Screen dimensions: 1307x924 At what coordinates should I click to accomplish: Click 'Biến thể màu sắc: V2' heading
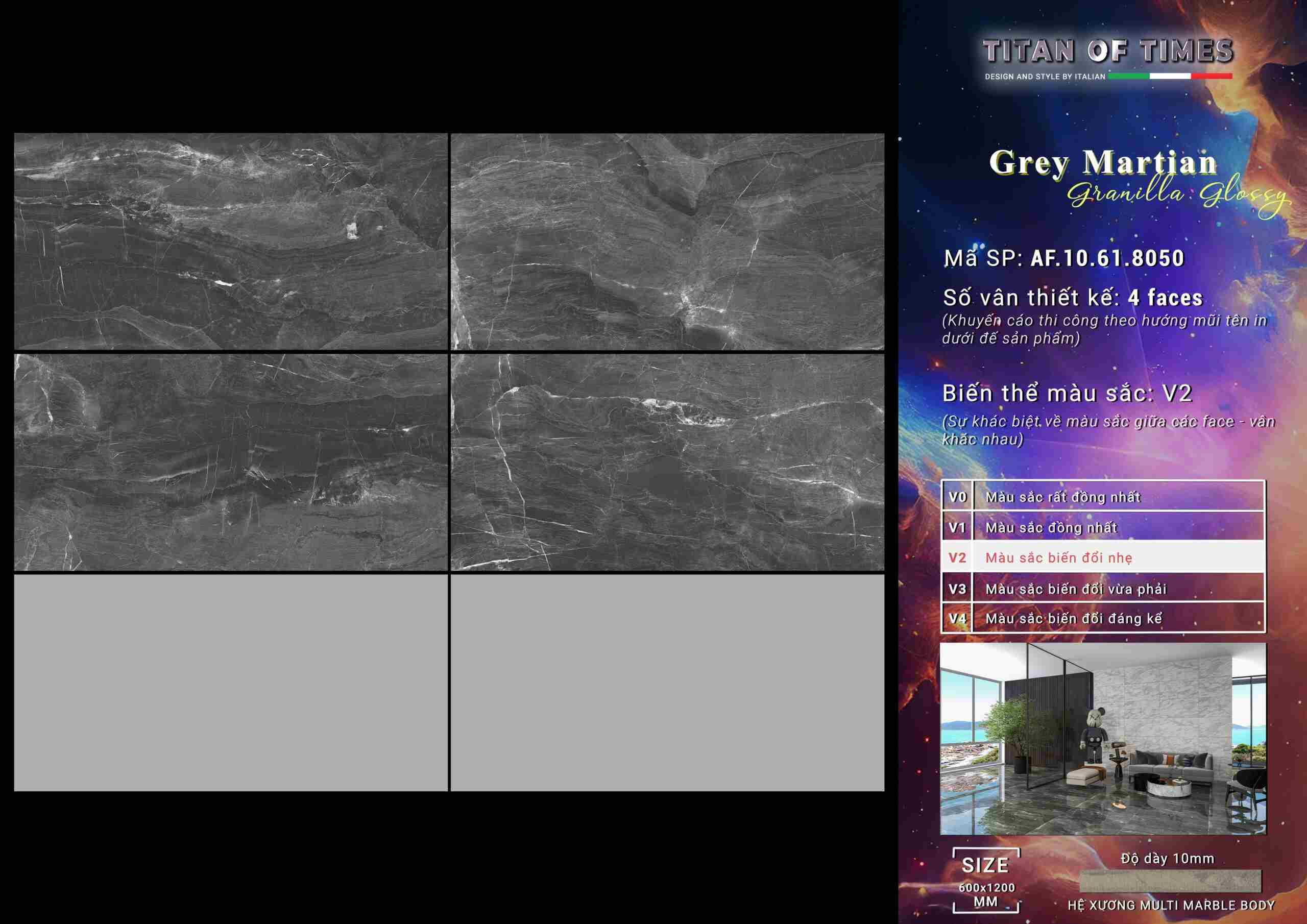pos(1067,394)
